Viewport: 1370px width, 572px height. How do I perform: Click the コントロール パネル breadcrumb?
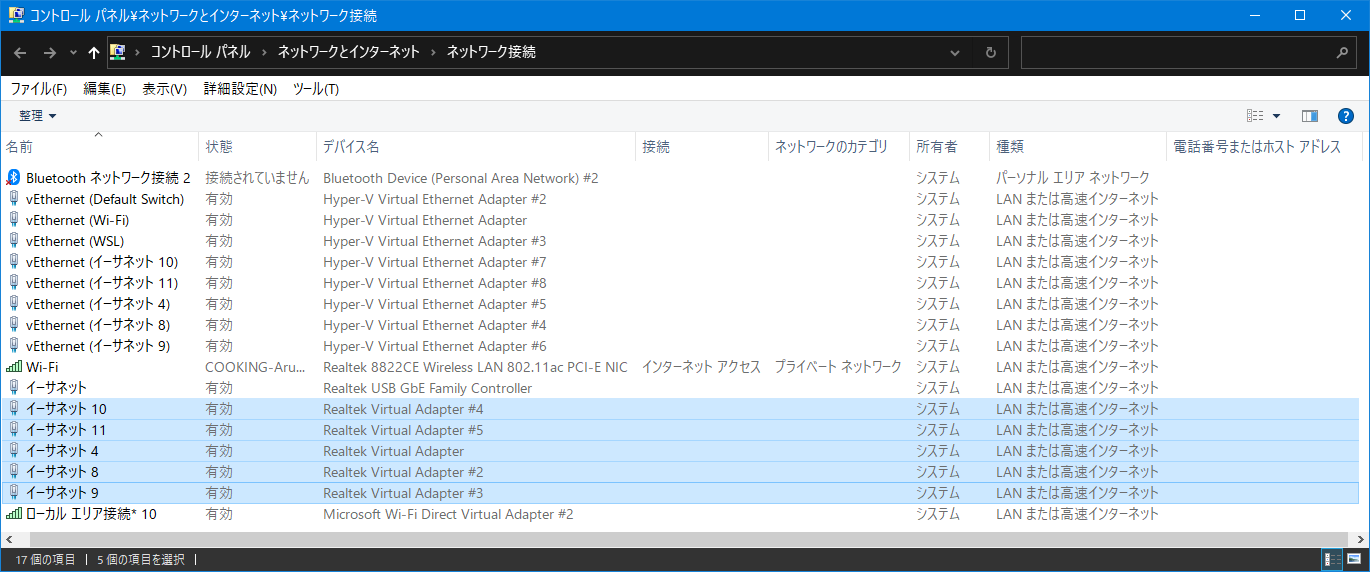[x=200, y=52]
